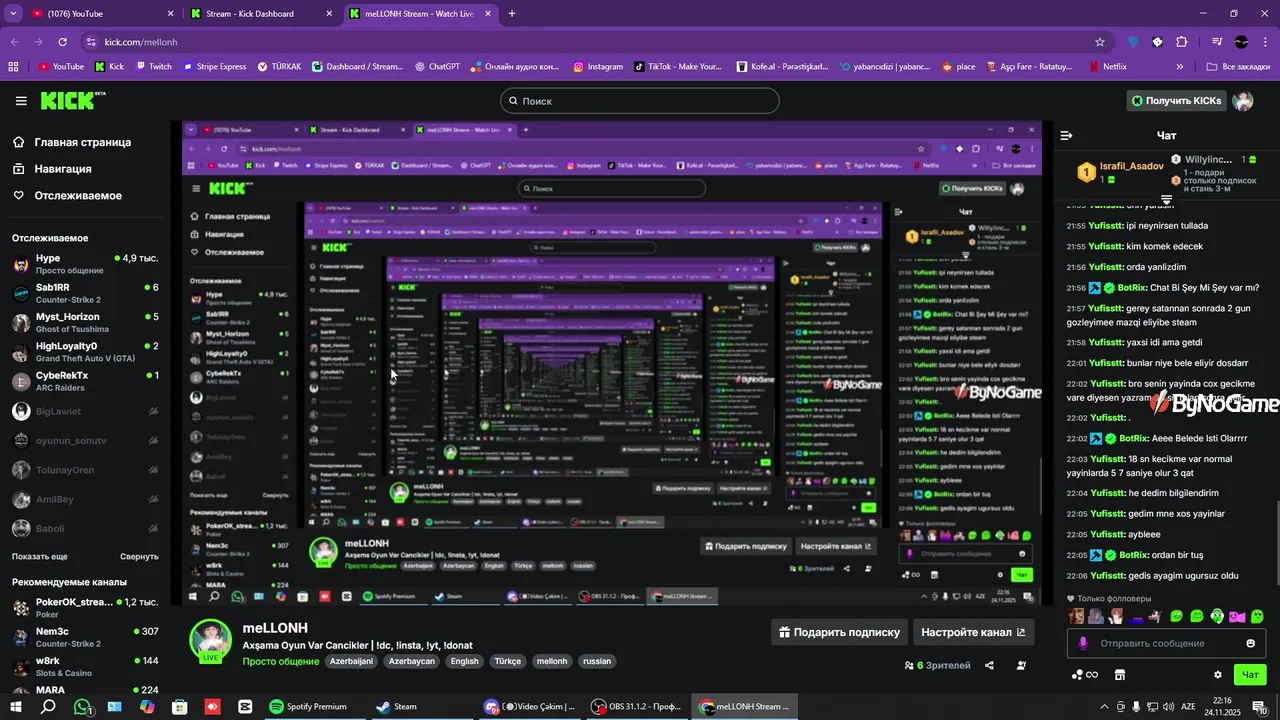Show more followed channels Показать еще
1280x720 pixels.
click(x=40, y=556)
